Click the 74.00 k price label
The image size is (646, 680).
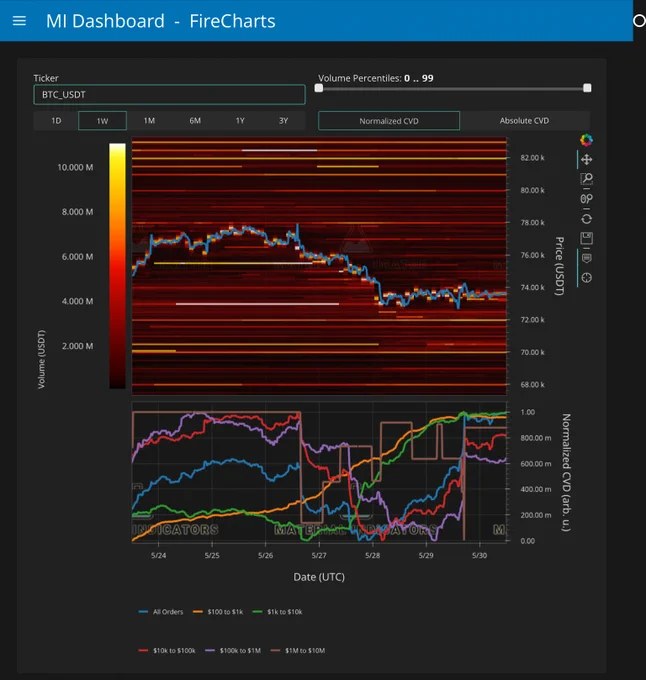coord(532,288)
